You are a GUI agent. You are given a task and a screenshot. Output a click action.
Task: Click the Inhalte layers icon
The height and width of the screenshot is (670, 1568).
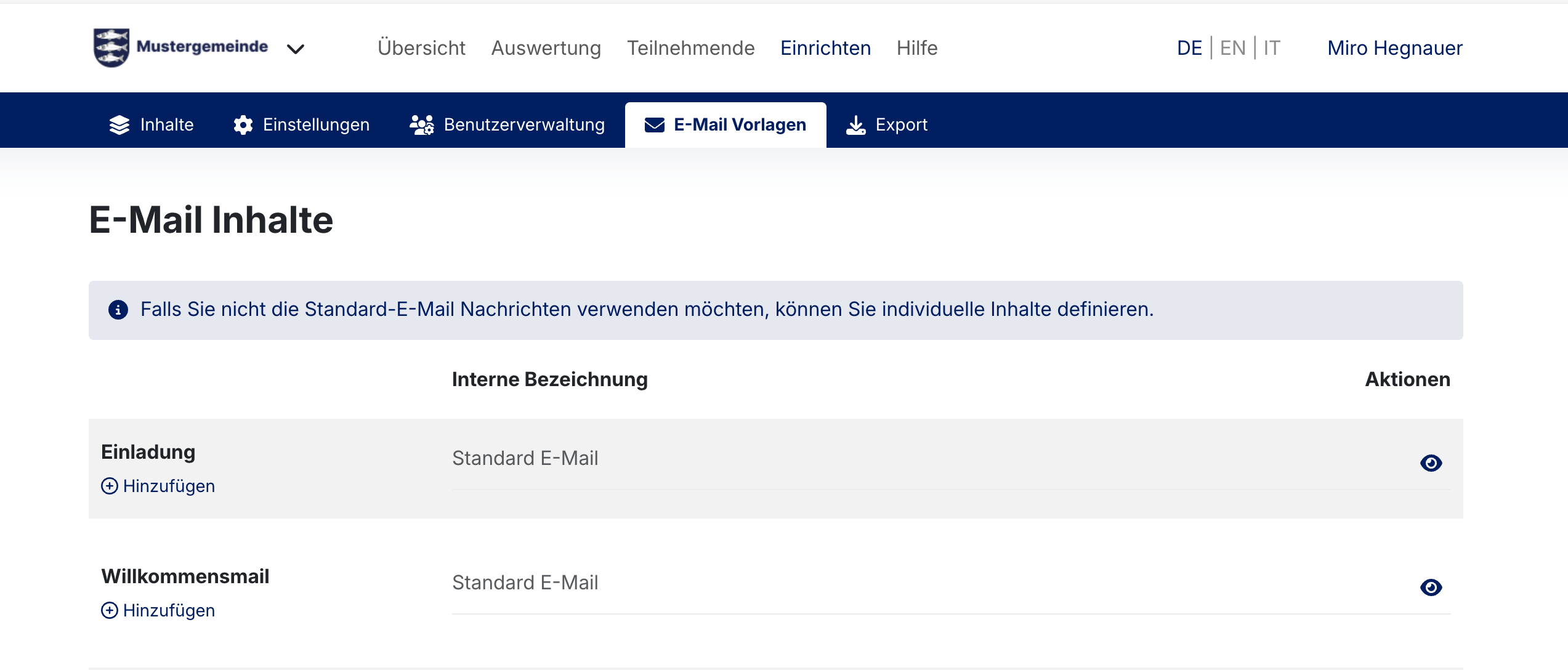click(x=119, y=125)
